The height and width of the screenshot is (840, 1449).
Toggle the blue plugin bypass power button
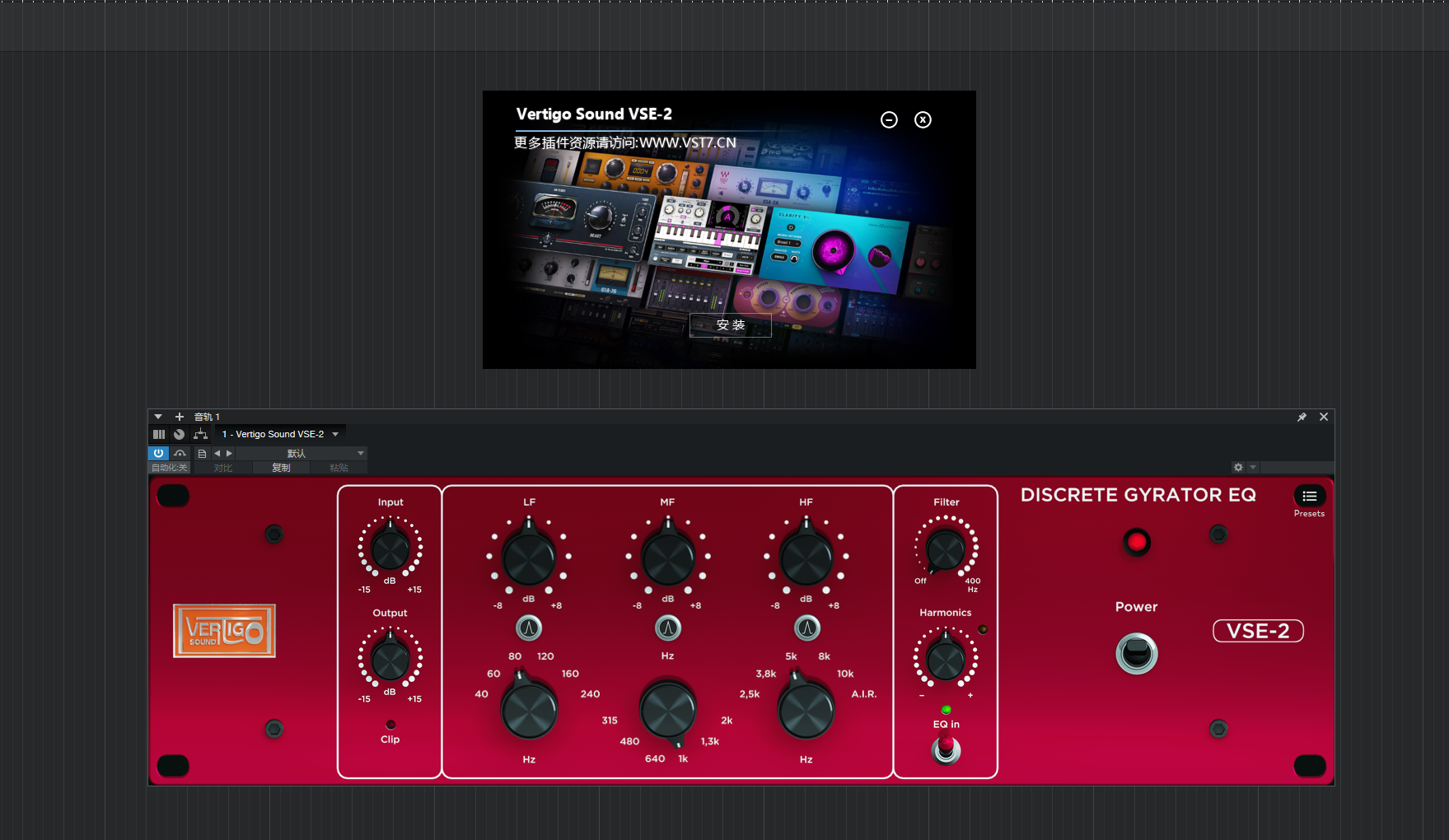158,454
